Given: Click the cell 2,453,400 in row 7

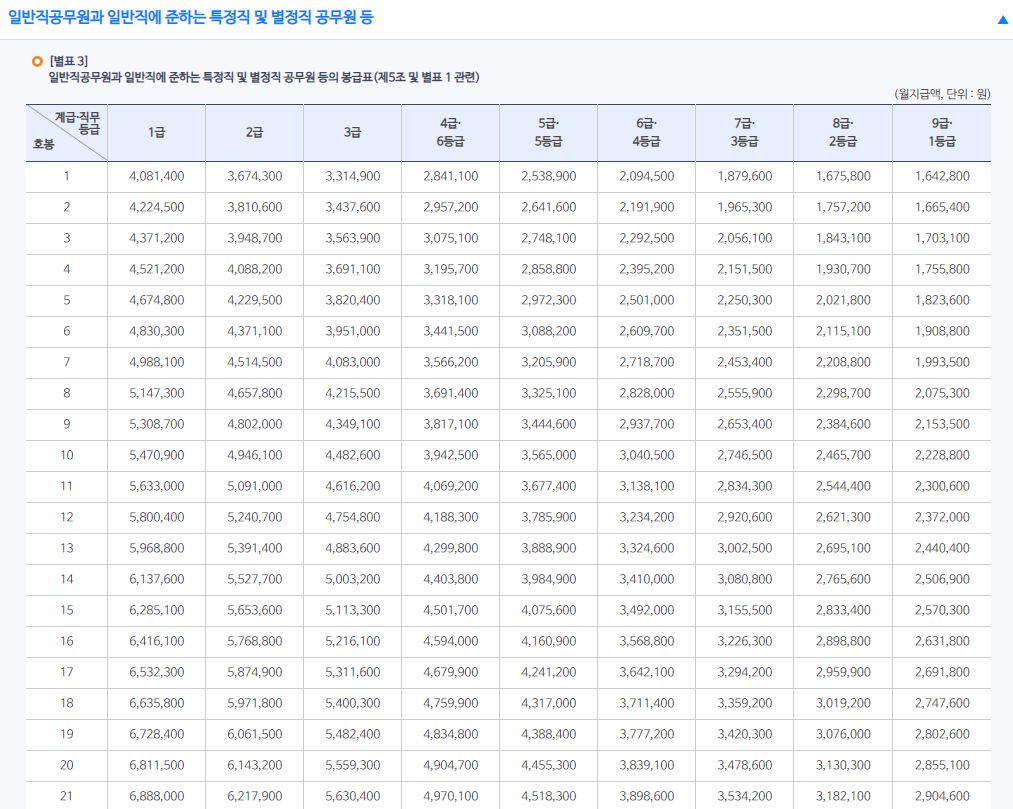Looking at the screenshot, I should [x=744, y=362].
